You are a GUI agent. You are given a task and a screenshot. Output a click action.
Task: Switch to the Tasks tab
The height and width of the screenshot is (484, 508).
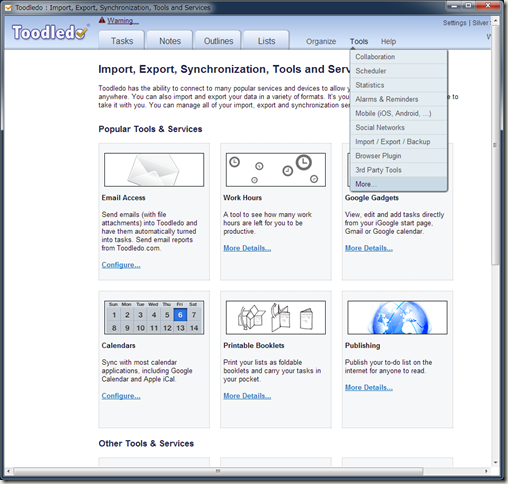pos(122,41)
